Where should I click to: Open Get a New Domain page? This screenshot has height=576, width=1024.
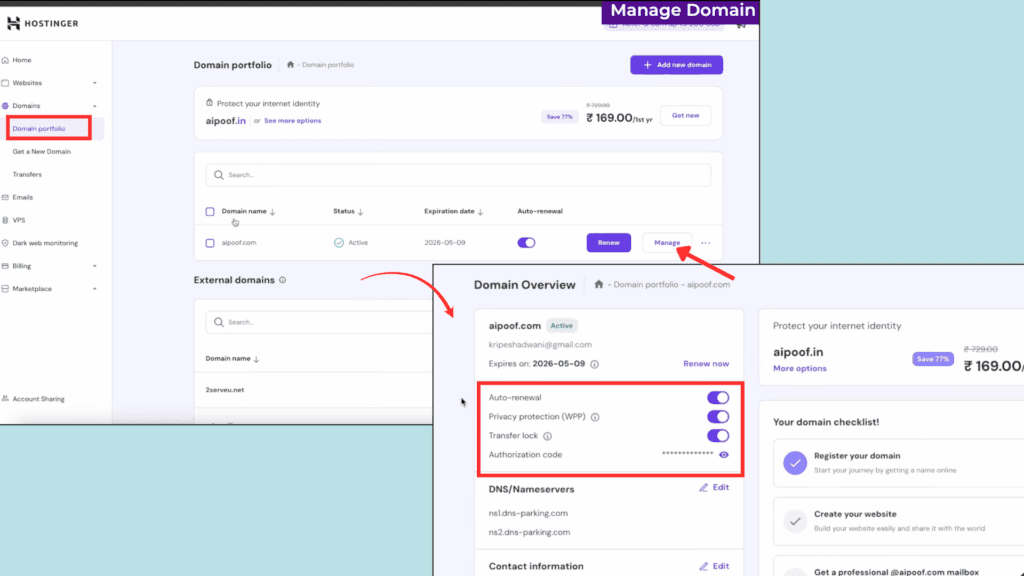pyautogui.click(x=43, y=151)
